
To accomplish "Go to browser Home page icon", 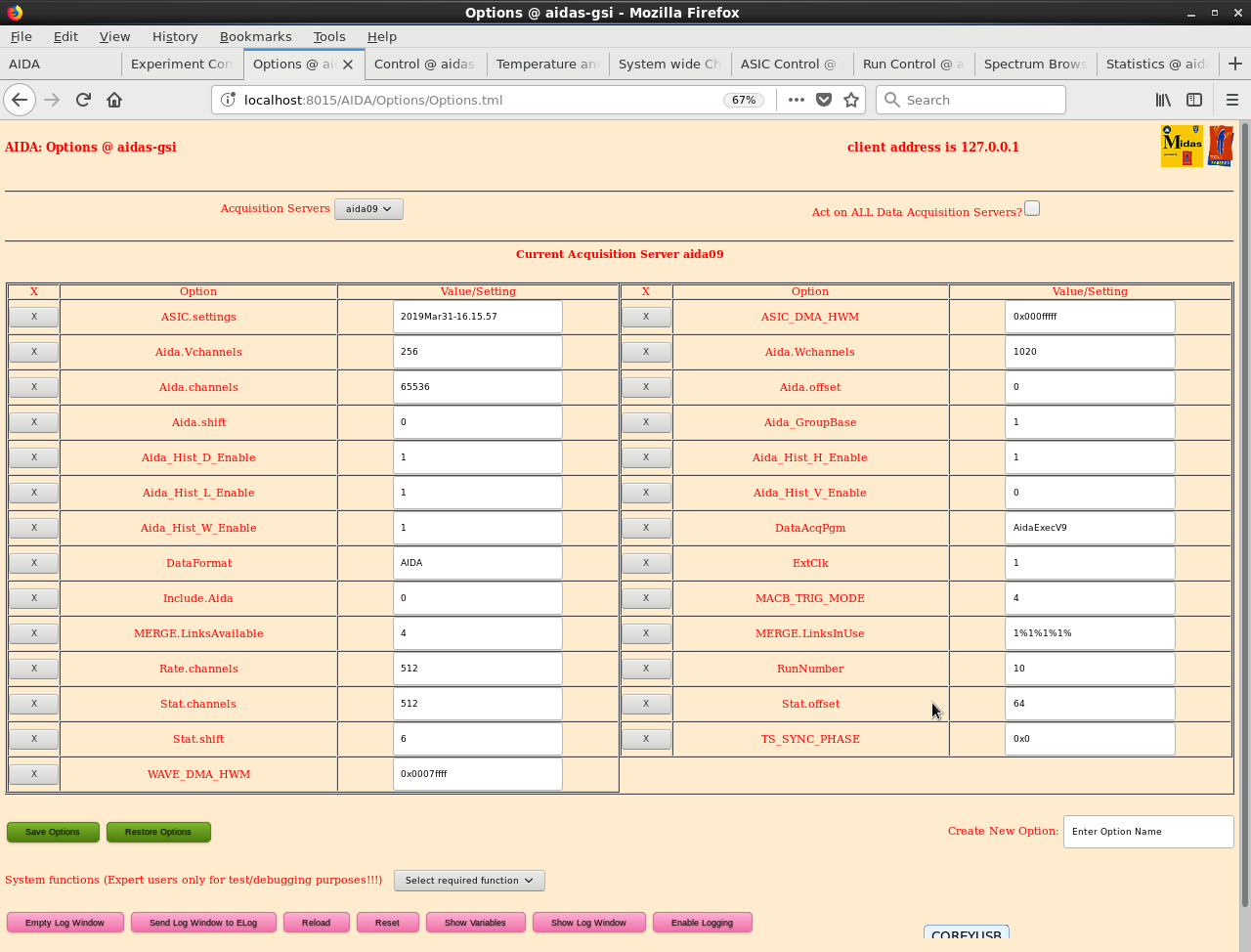I will click(x=114, y=100).
